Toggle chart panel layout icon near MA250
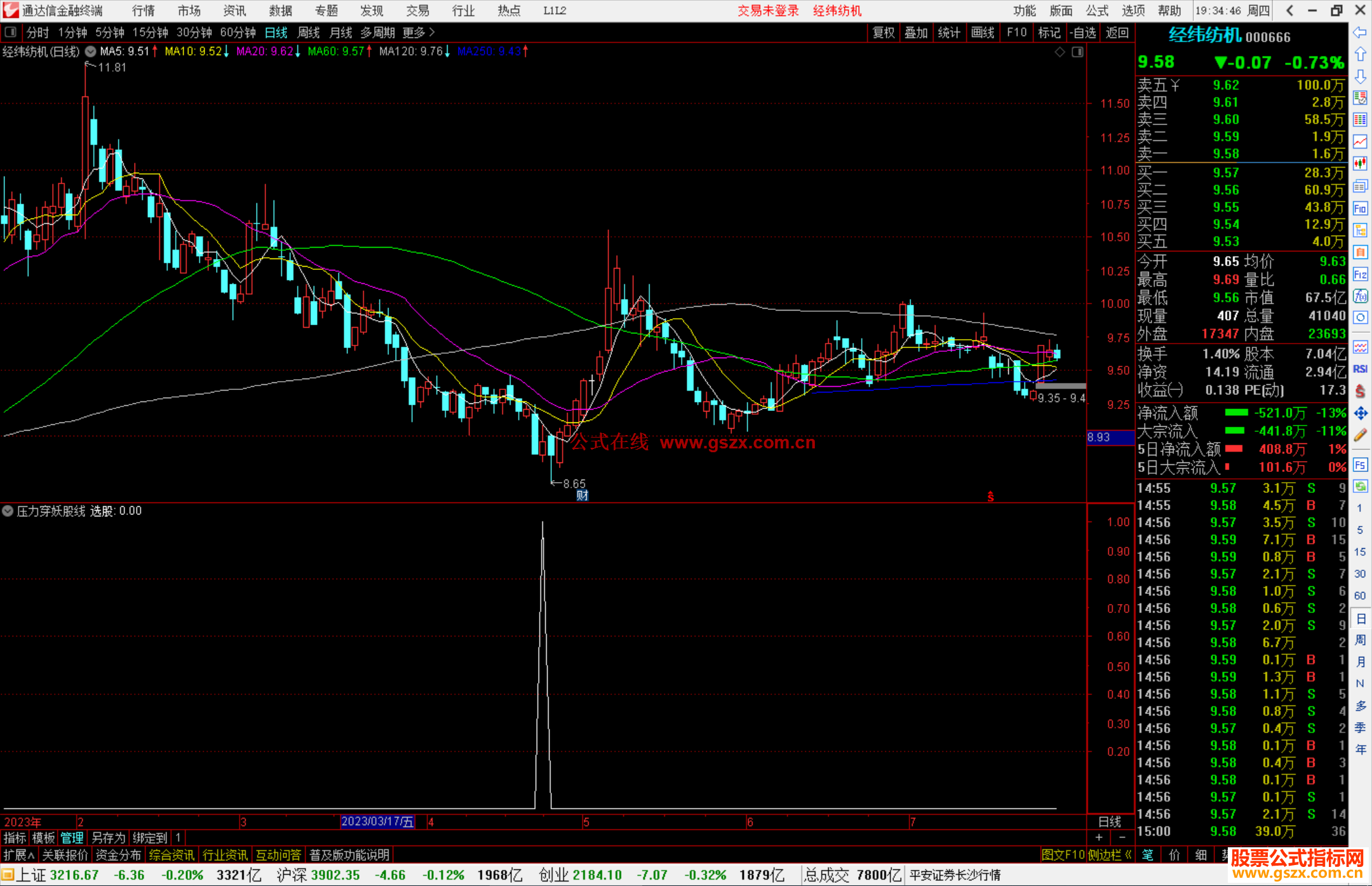Image resolution: width=1372 pixels, height=886 pixels. (x=1077, y=52)
